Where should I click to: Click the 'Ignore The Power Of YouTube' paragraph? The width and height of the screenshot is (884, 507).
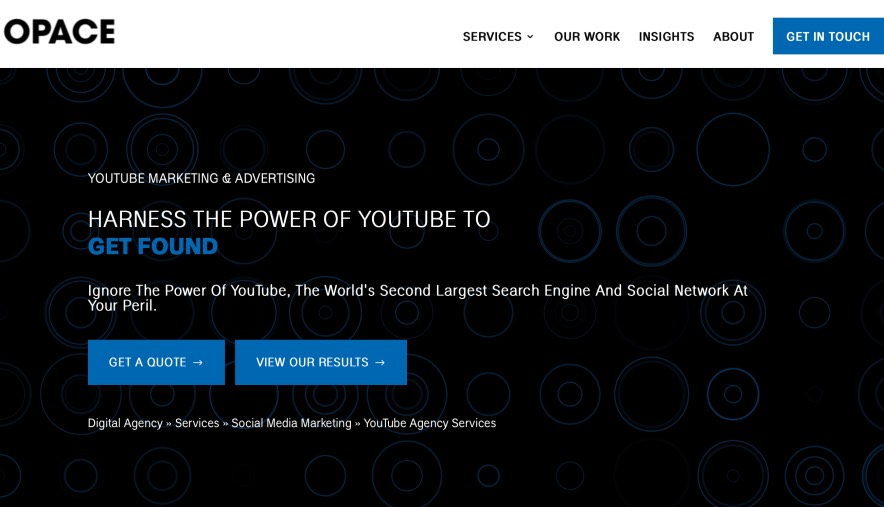click(418, 298)
